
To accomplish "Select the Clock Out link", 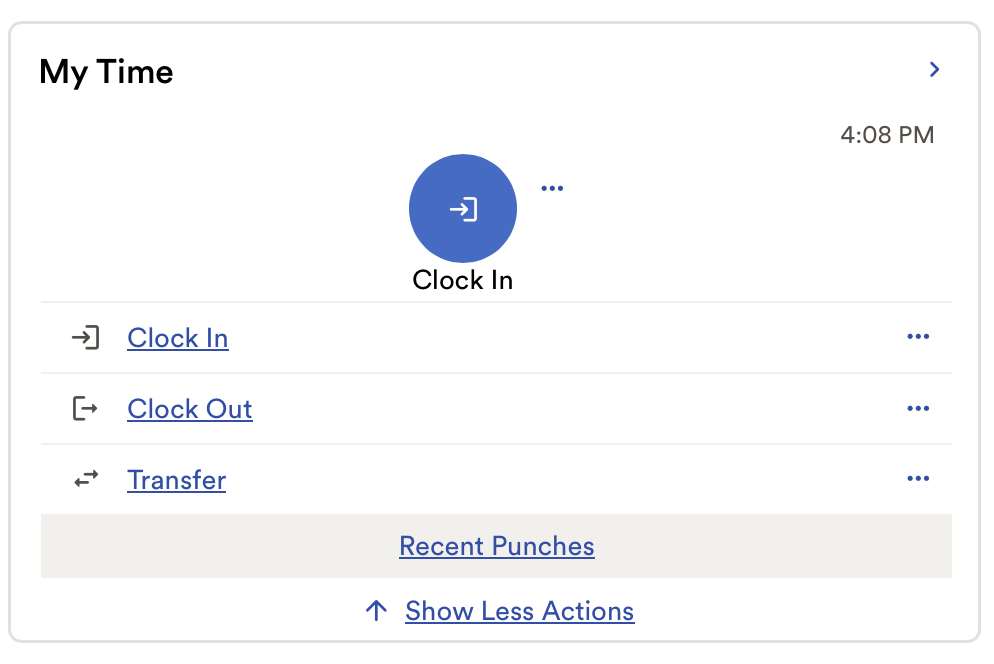I will (x=190, y=409).
